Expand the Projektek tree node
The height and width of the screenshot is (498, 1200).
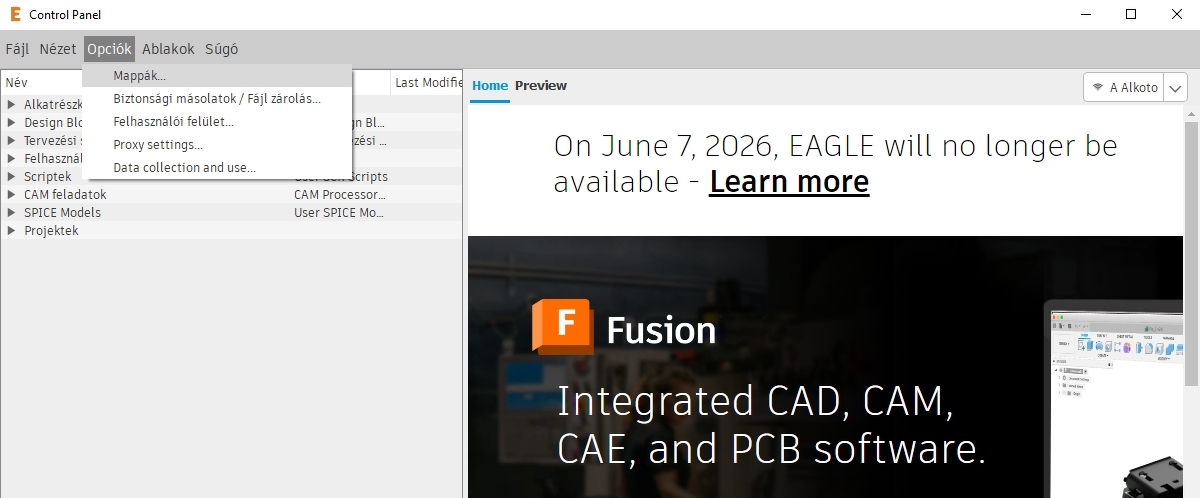[x=12, y=231]
